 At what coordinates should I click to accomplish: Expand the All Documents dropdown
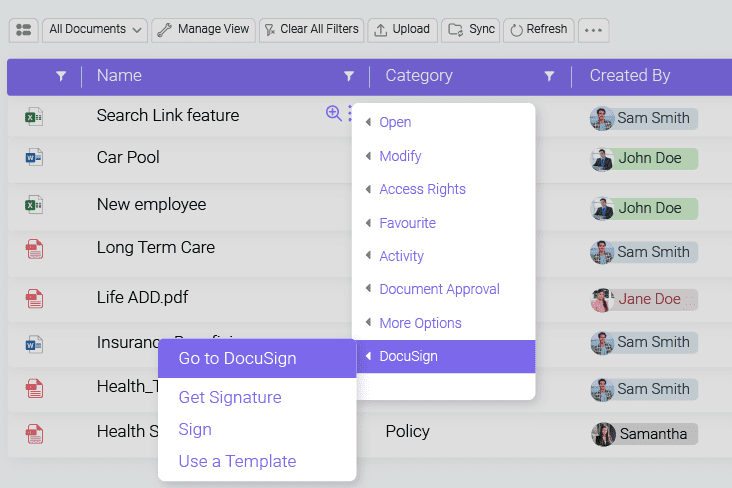(96, 30)
